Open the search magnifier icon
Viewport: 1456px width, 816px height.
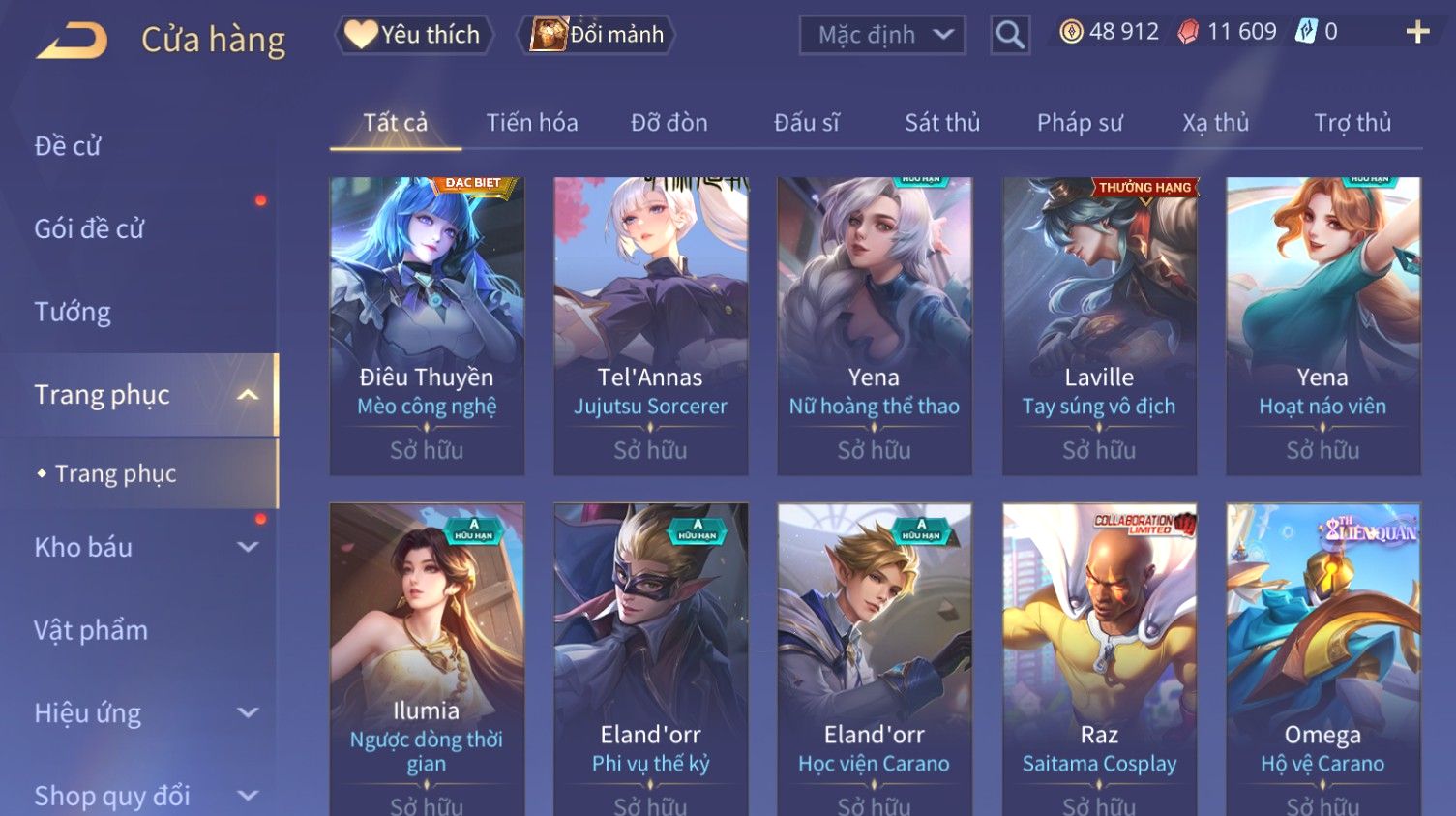[1009, 35]
